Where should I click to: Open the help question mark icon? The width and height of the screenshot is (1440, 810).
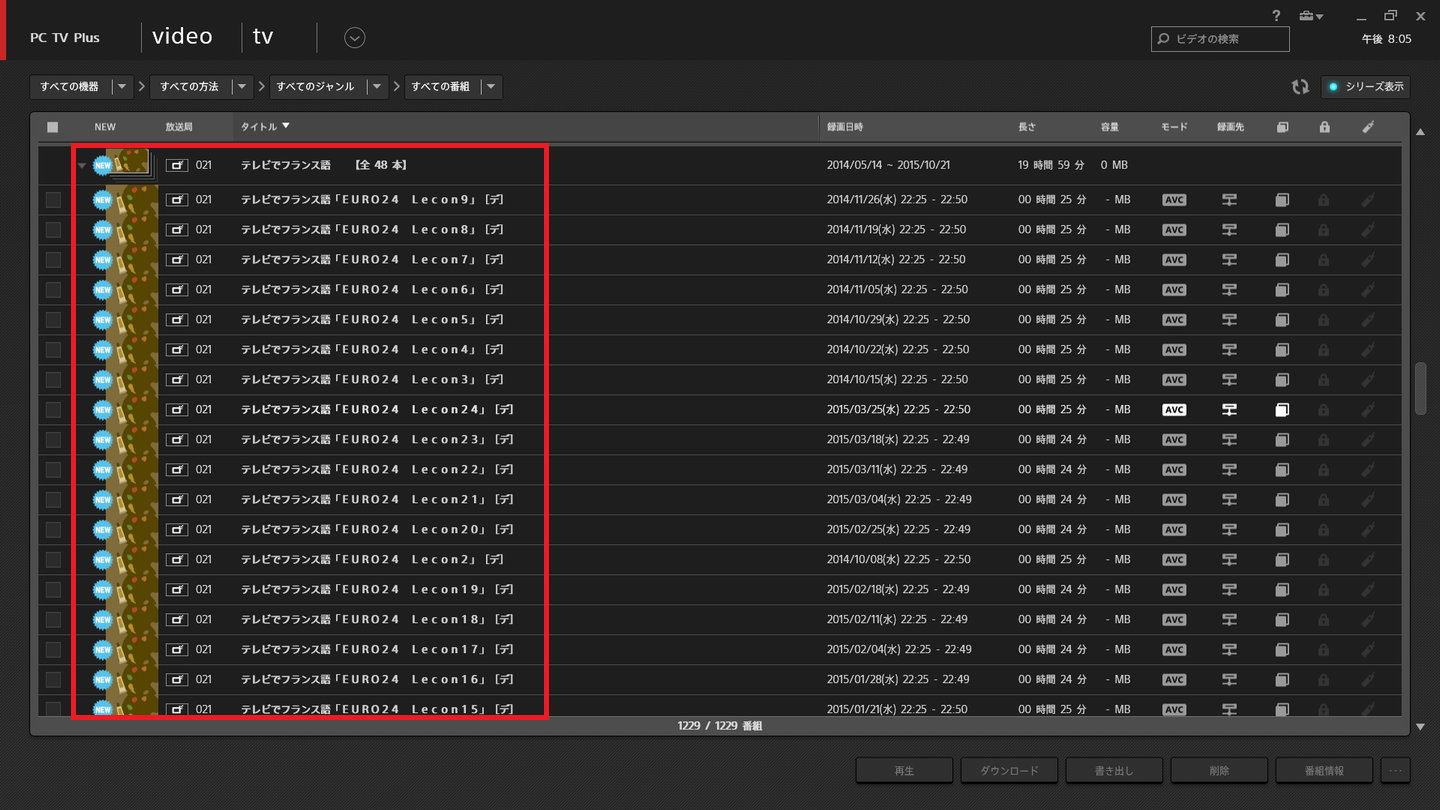pos(1276,16)
